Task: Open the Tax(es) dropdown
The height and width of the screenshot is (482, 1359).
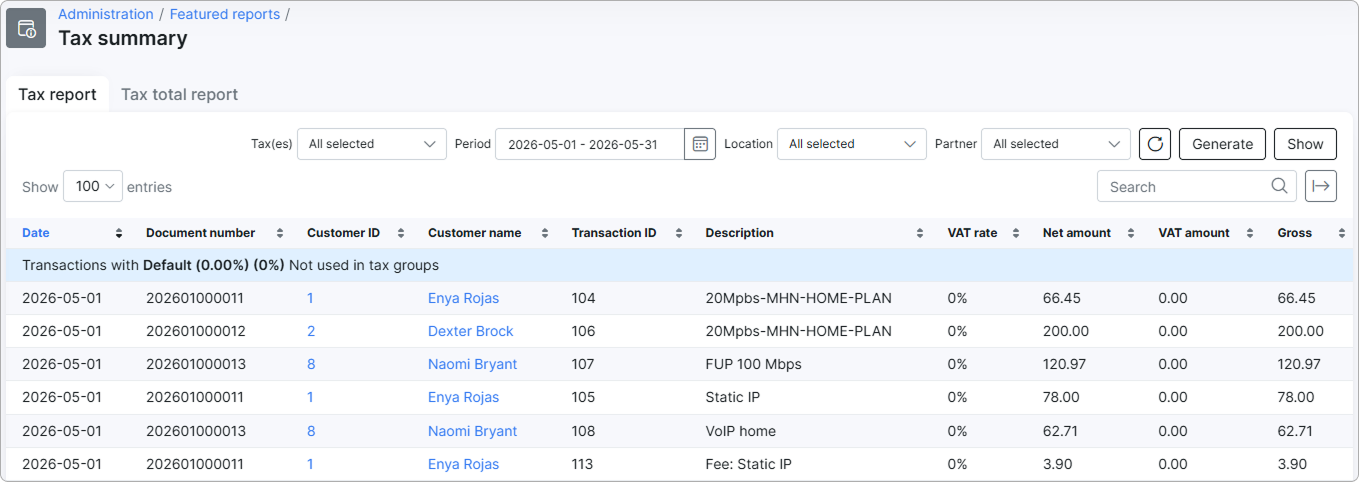Action: [372, 144]
